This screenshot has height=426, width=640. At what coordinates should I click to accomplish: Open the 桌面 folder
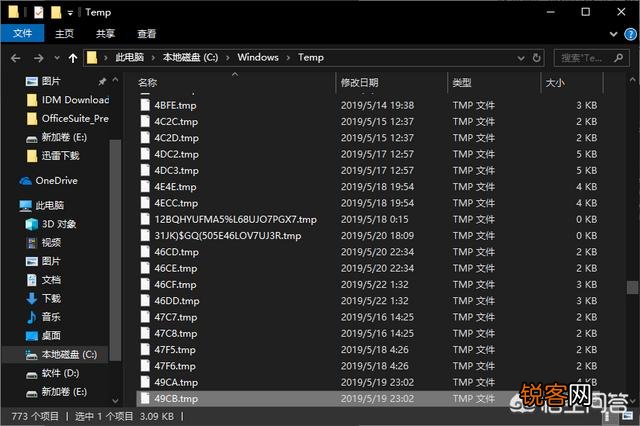(44, 336)
